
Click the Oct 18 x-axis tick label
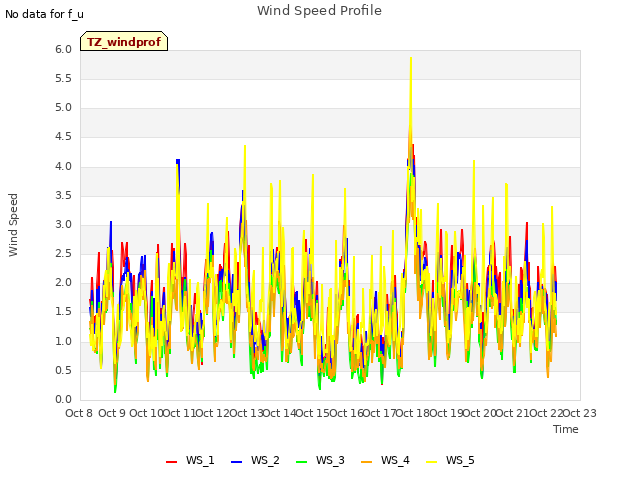tap(413, 413)
